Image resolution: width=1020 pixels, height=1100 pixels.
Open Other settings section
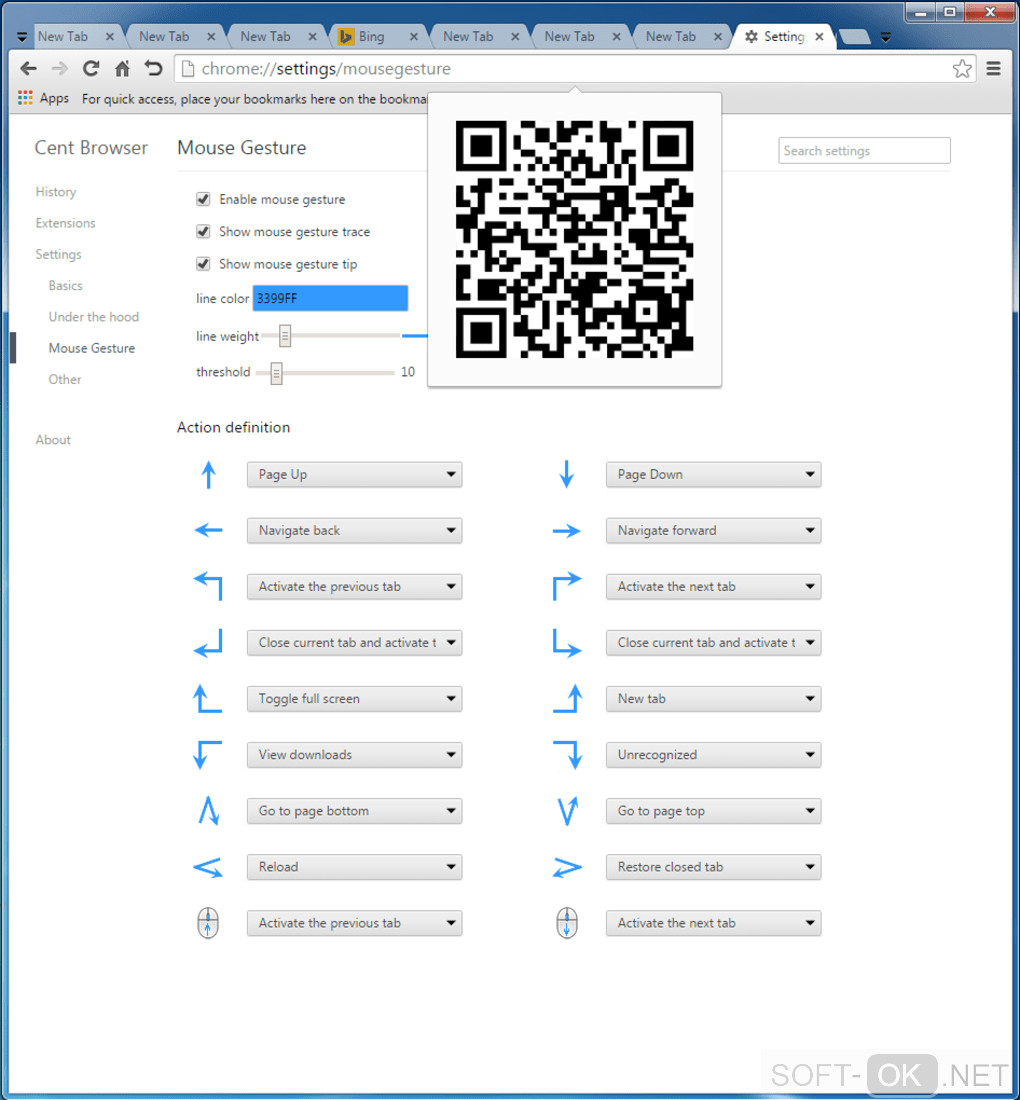coord(65,380)
